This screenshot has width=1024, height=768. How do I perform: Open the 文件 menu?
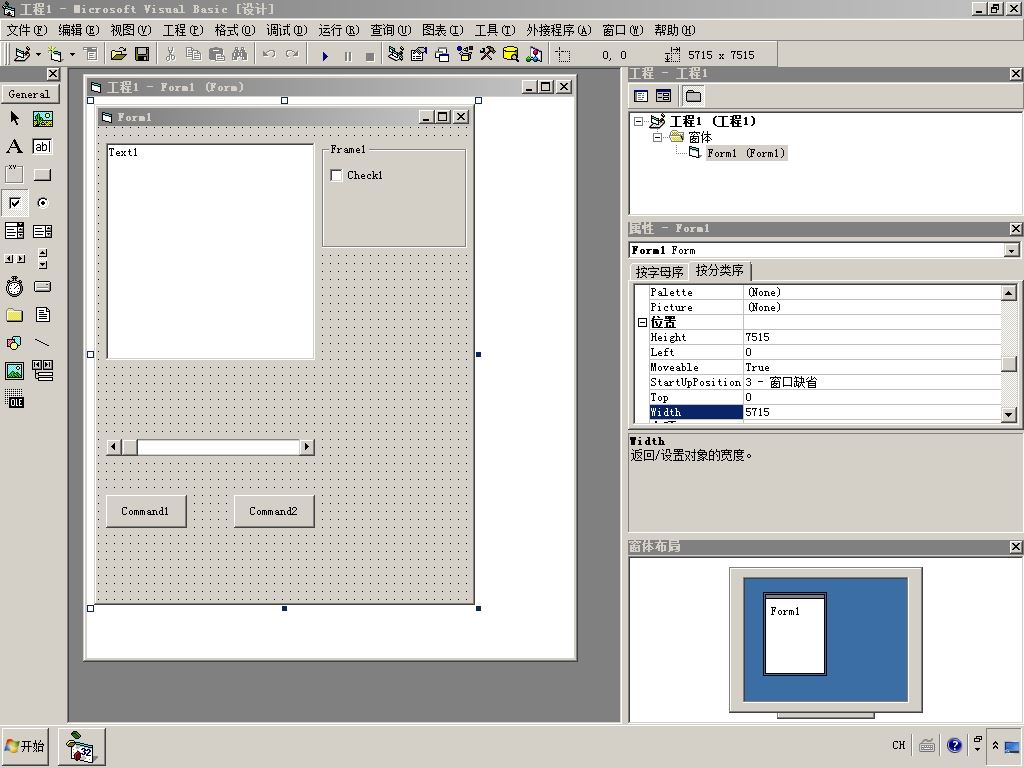tap(27, 30)
